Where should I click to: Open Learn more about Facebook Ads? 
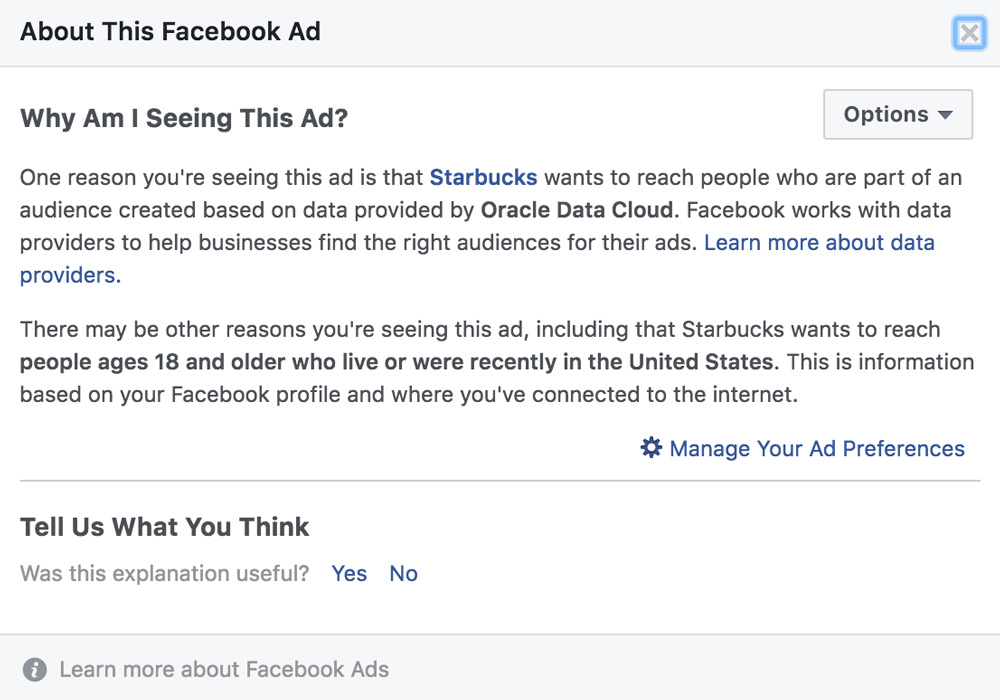coord(224,669)
